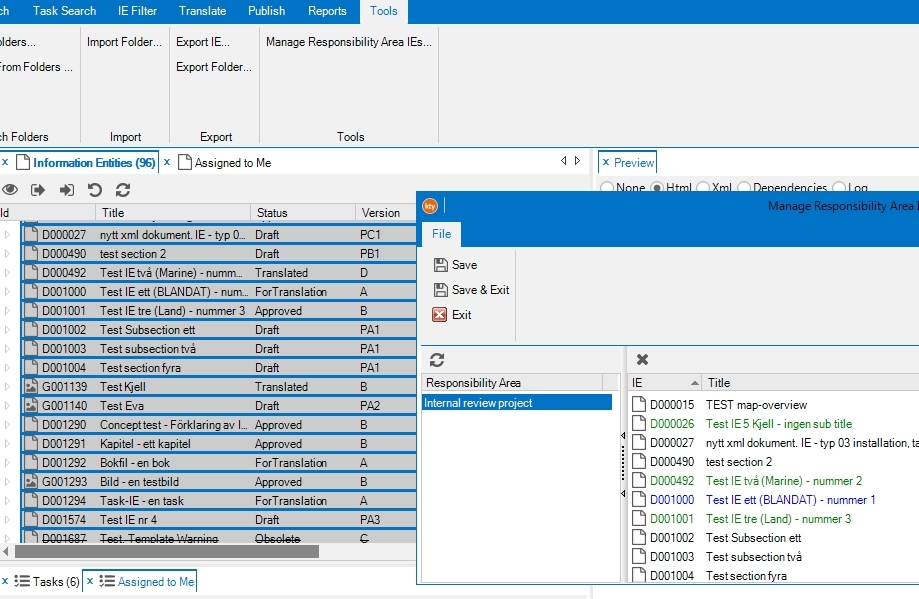This screenshot has width=919, height=599.
Task: Expand the D001001 row tree arrow
Action: pyautogui.click(x=7, y=311)
